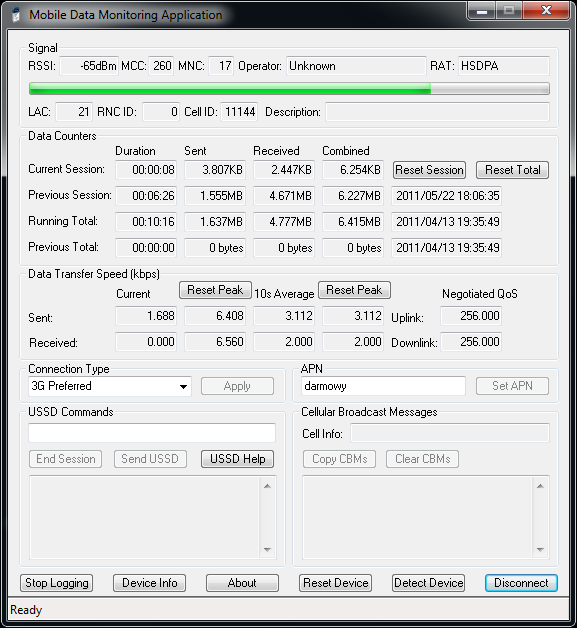
Task: Open Device Info
Action: click(149, 583)
